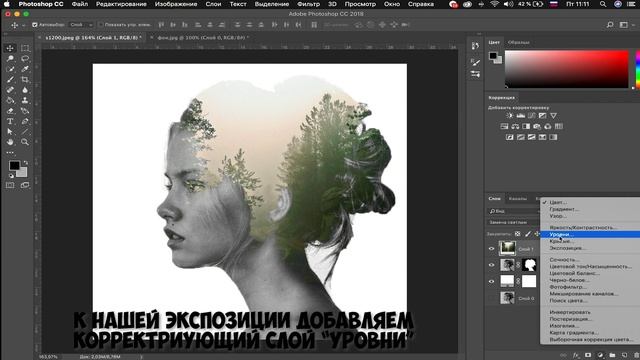Switch to the Образцы tab

click(x=519, y=42)
